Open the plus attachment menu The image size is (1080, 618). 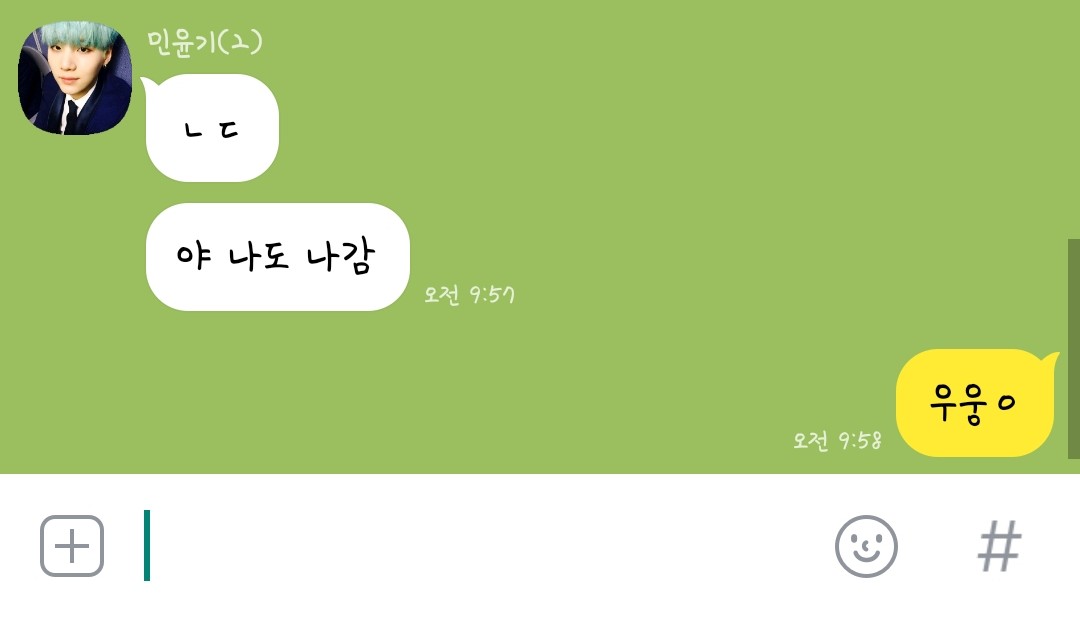[x=72, y=546]
